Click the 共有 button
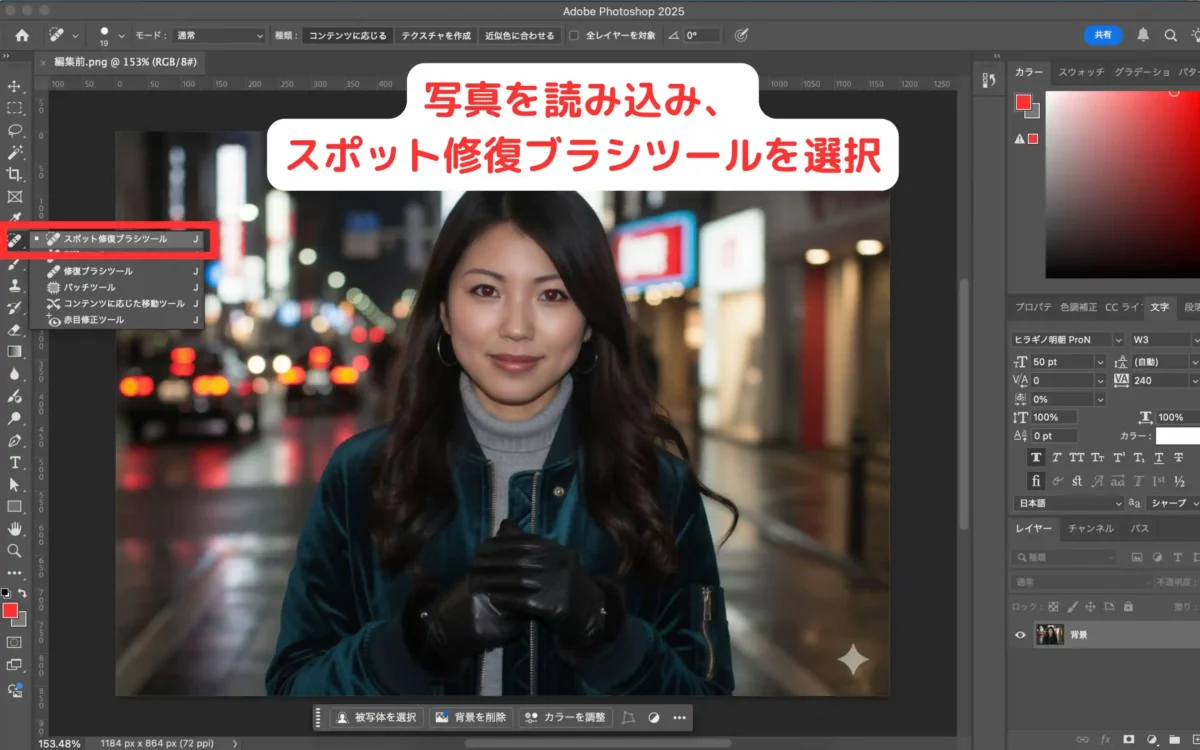The height and width of the screenshot is (750, 1200). [x=1103, y=35]
